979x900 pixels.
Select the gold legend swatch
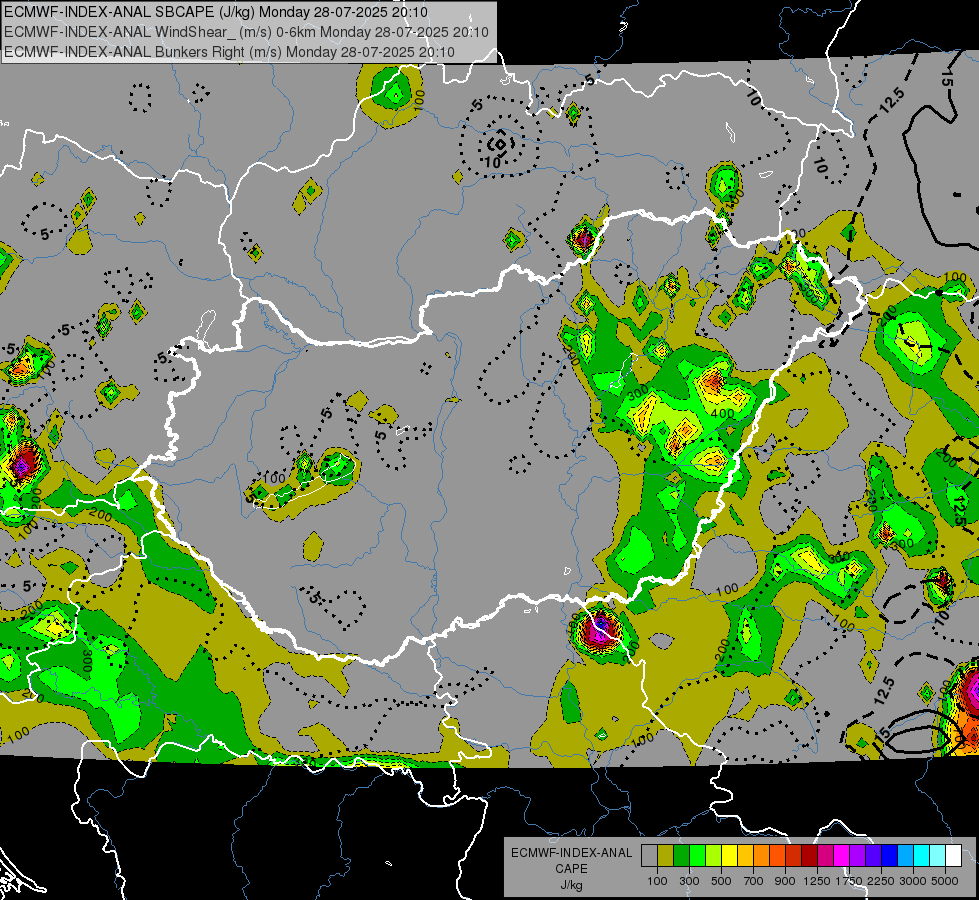(x=745, y=856)
